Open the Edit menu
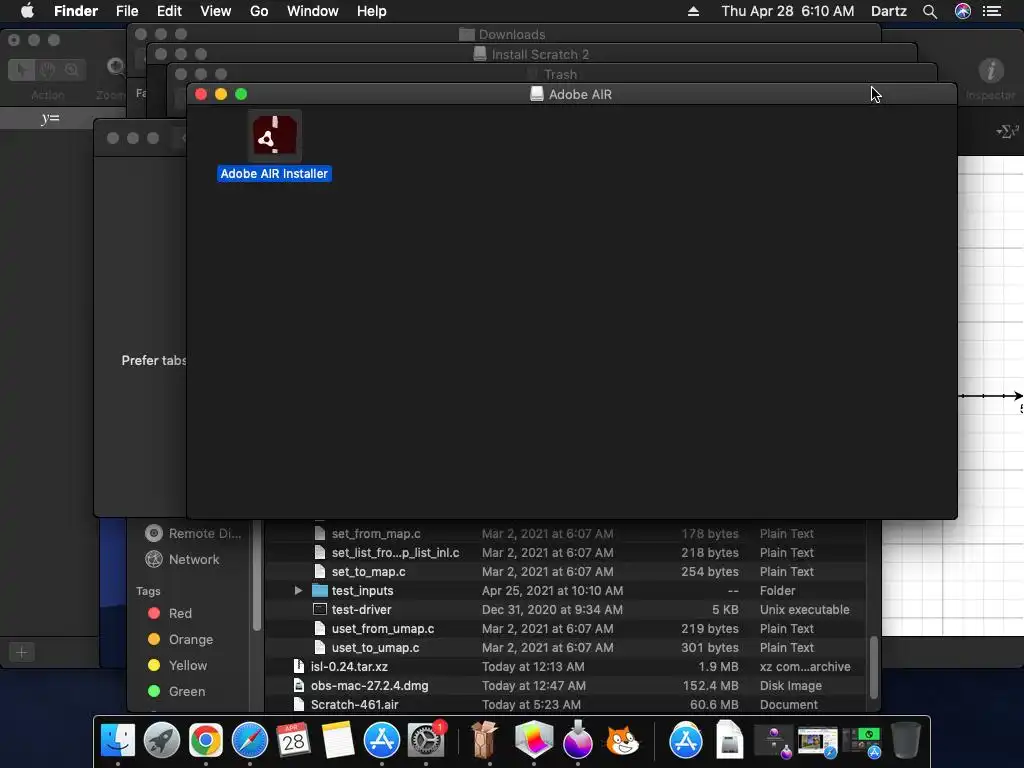This screenshot has width=1024, height=768. [169, 11]
